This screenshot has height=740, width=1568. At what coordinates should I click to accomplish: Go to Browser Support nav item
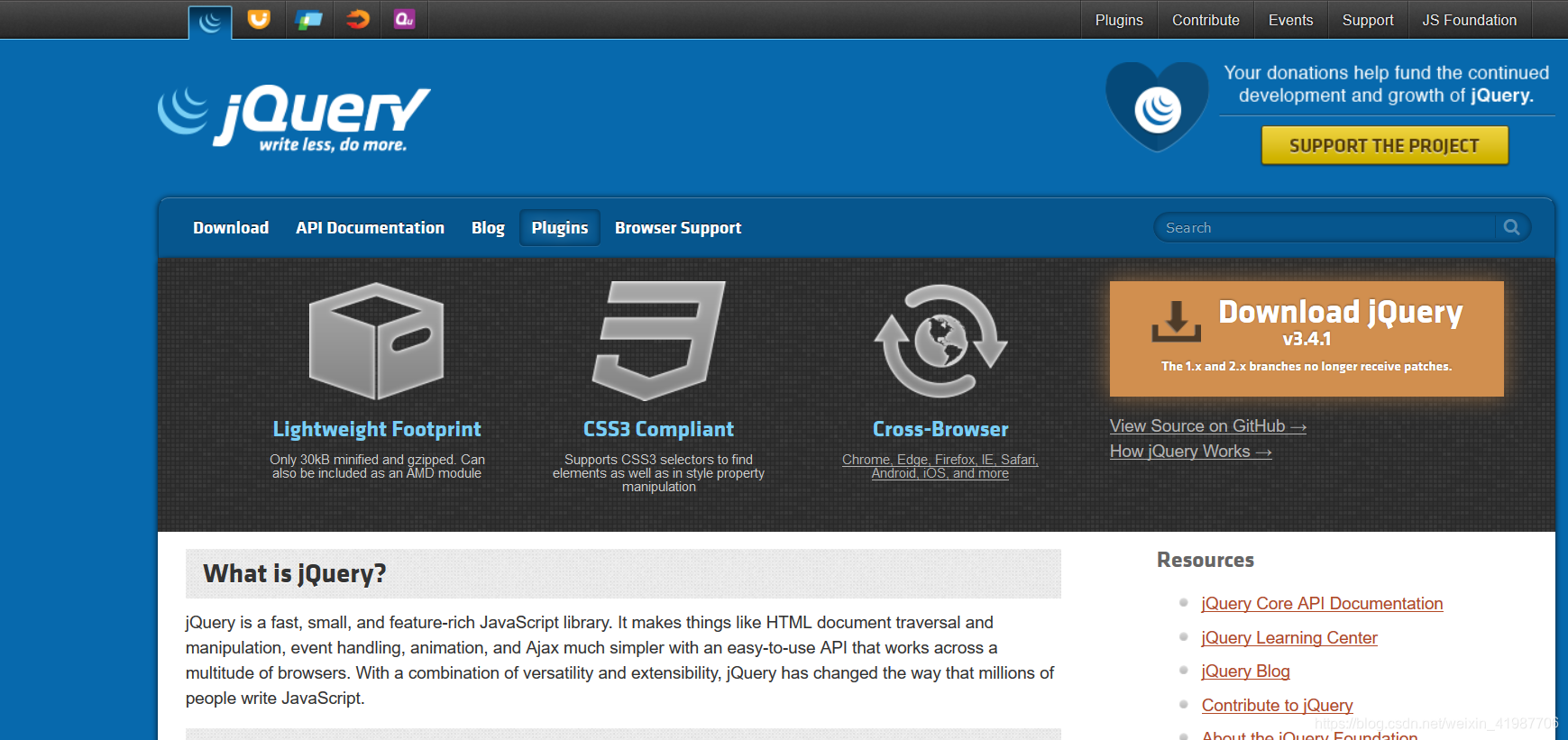(x=678, y=228)
